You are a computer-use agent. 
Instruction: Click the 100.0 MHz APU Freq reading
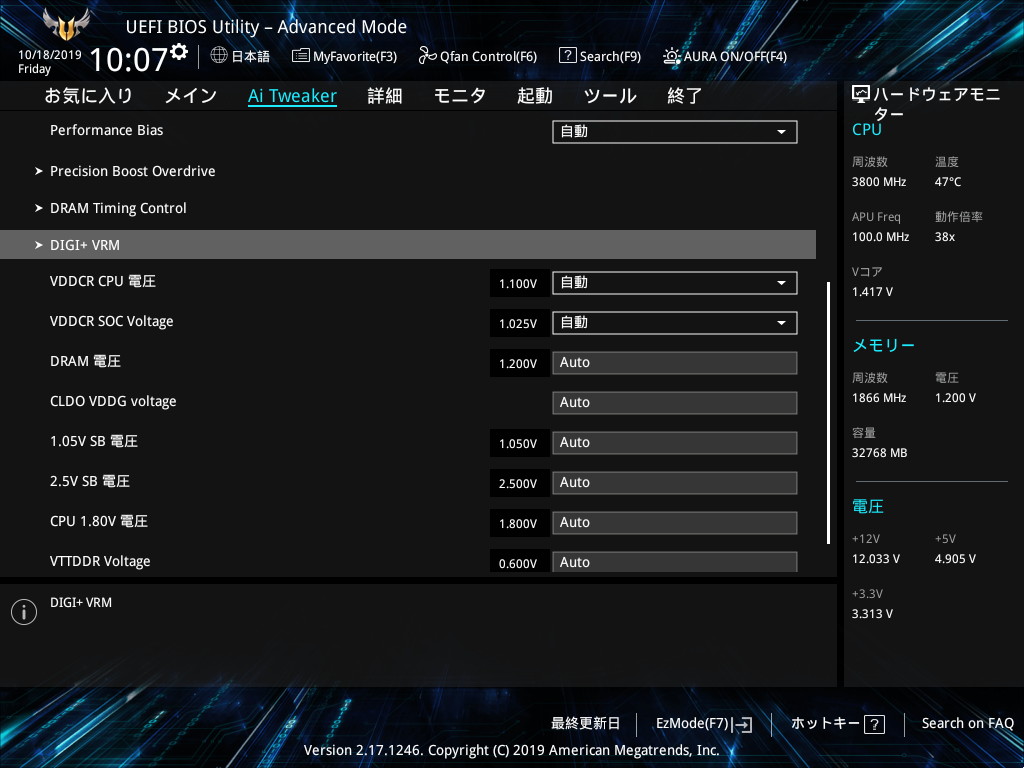click(880, 237)
